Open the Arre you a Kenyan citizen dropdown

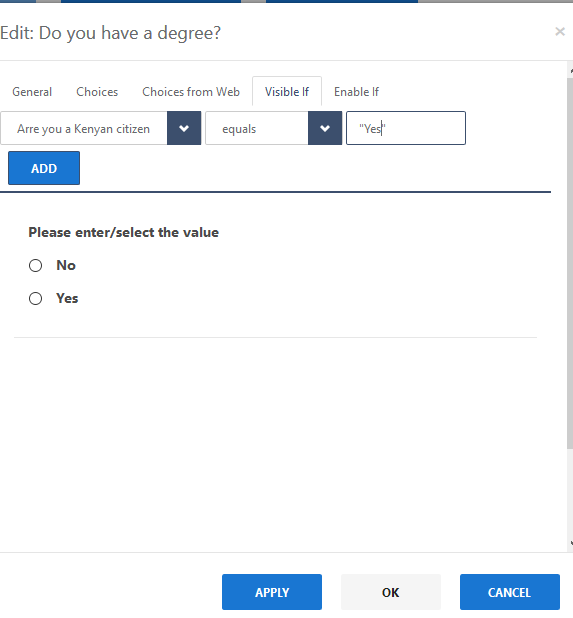(x=101, y=128)
